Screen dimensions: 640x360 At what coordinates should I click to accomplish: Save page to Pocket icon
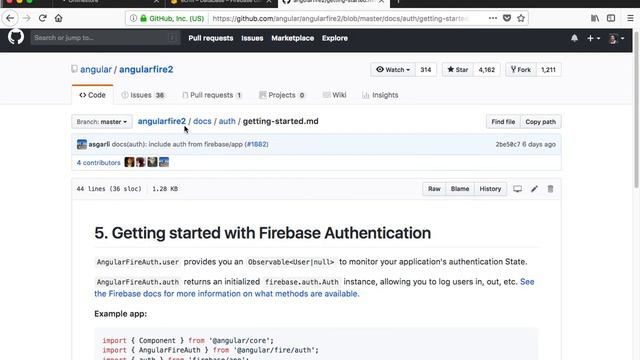[507, 18]
